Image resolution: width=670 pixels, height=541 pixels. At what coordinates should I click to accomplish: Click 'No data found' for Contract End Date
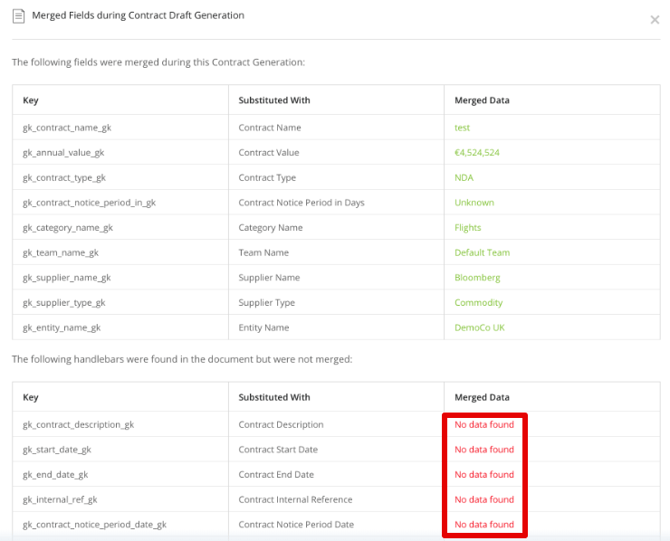484,475
